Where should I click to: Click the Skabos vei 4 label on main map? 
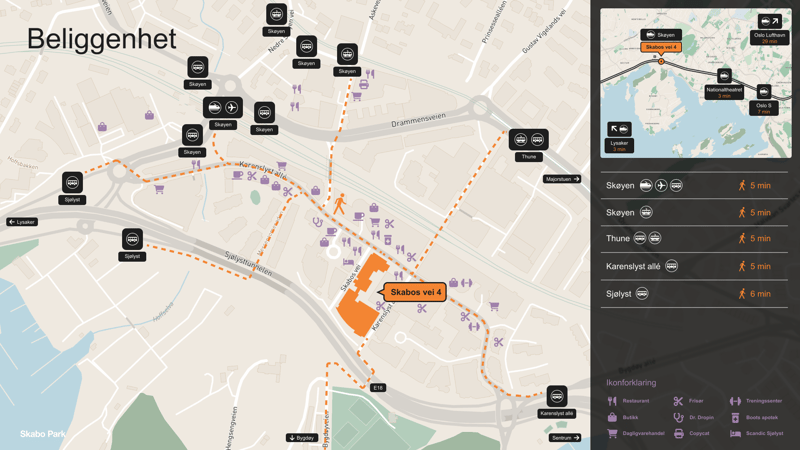415,292
